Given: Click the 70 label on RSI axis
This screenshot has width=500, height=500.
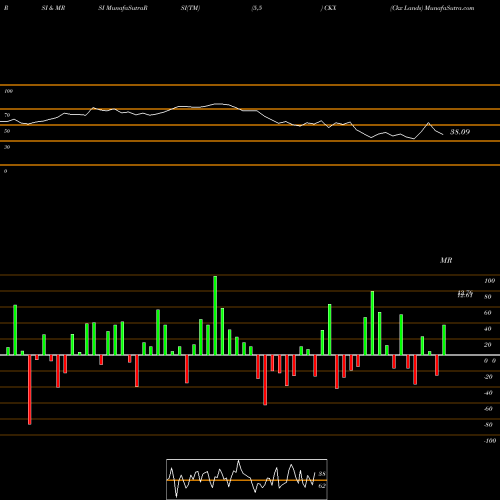Looking at the screenshot, I should [7, 115].
